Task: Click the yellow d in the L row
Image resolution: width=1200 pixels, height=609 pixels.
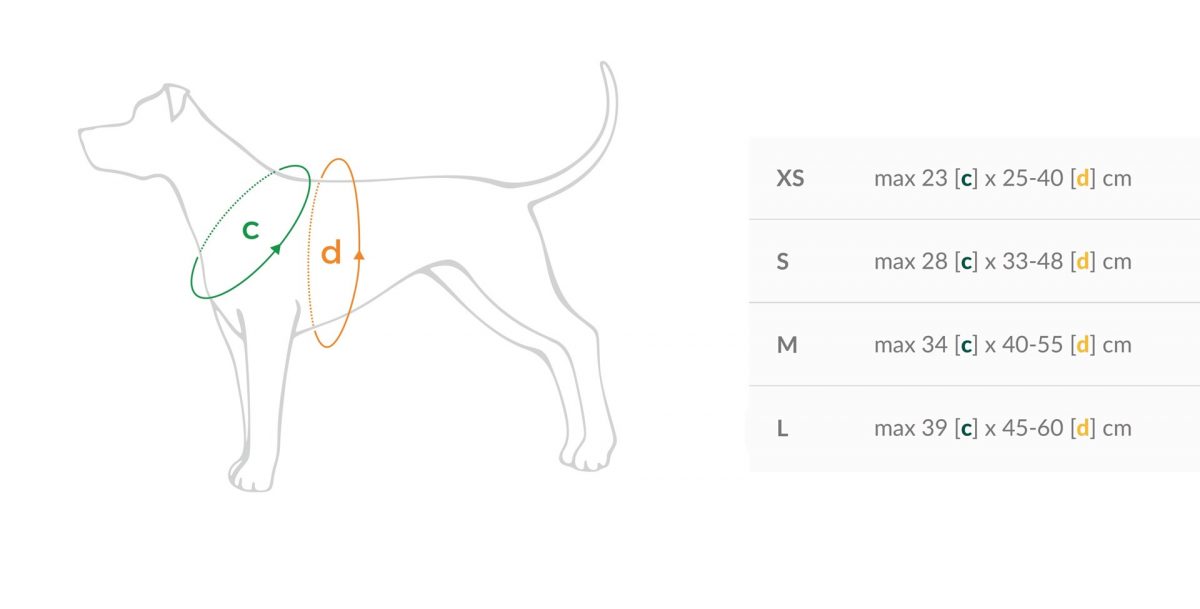Action: click(x=1081, y=429)
